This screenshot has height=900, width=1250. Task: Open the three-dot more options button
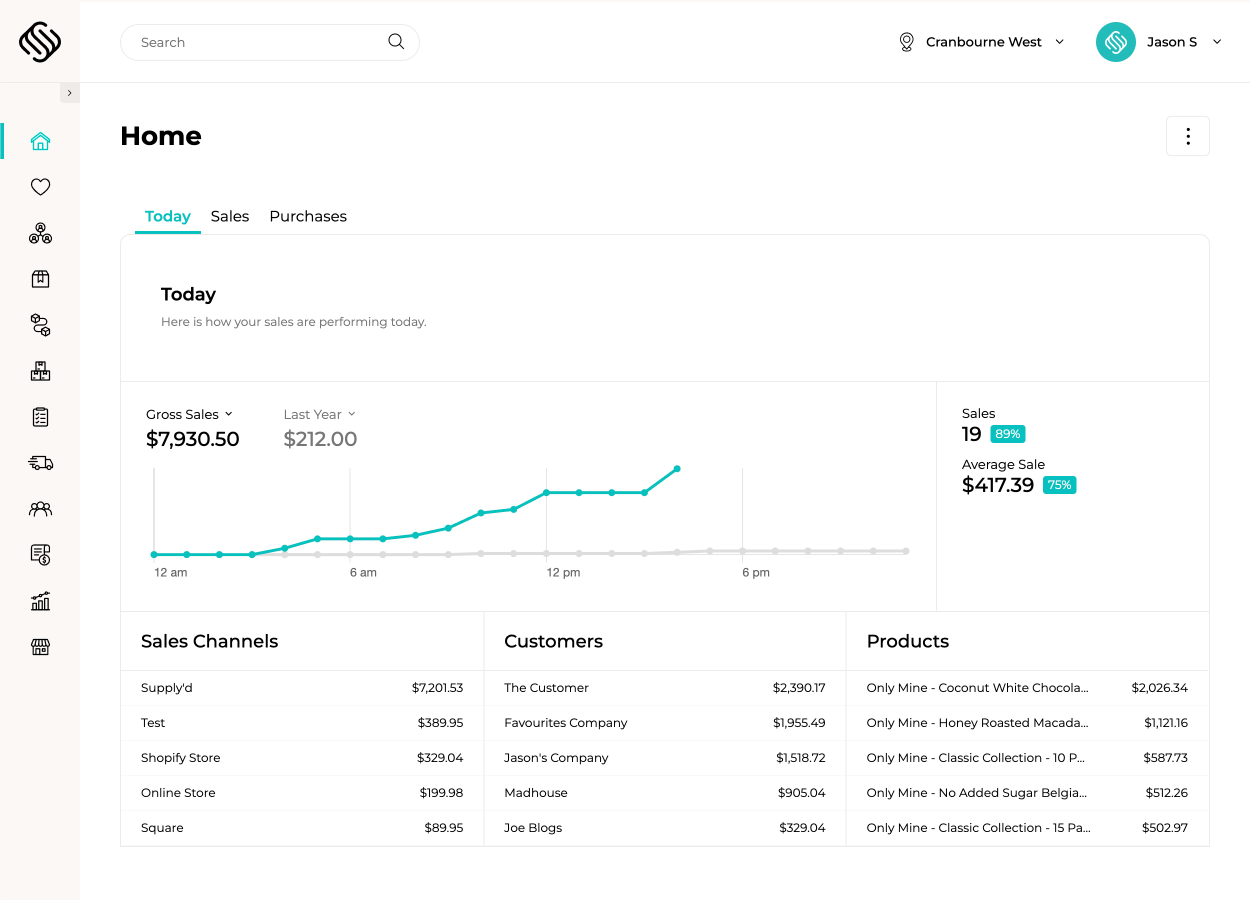pos(1187,136)
